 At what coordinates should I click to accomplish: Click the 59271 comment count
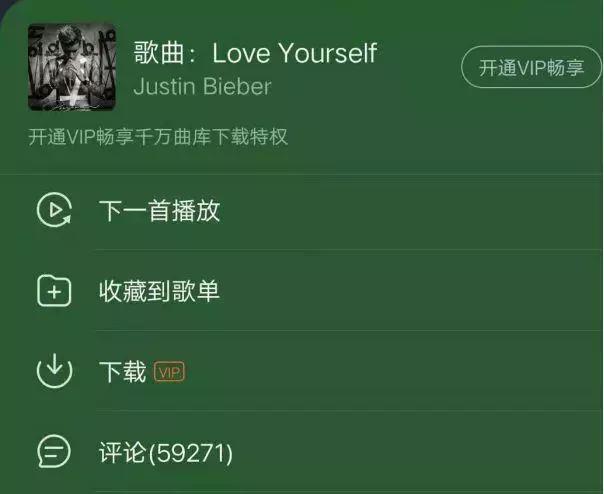pos(191,453)
